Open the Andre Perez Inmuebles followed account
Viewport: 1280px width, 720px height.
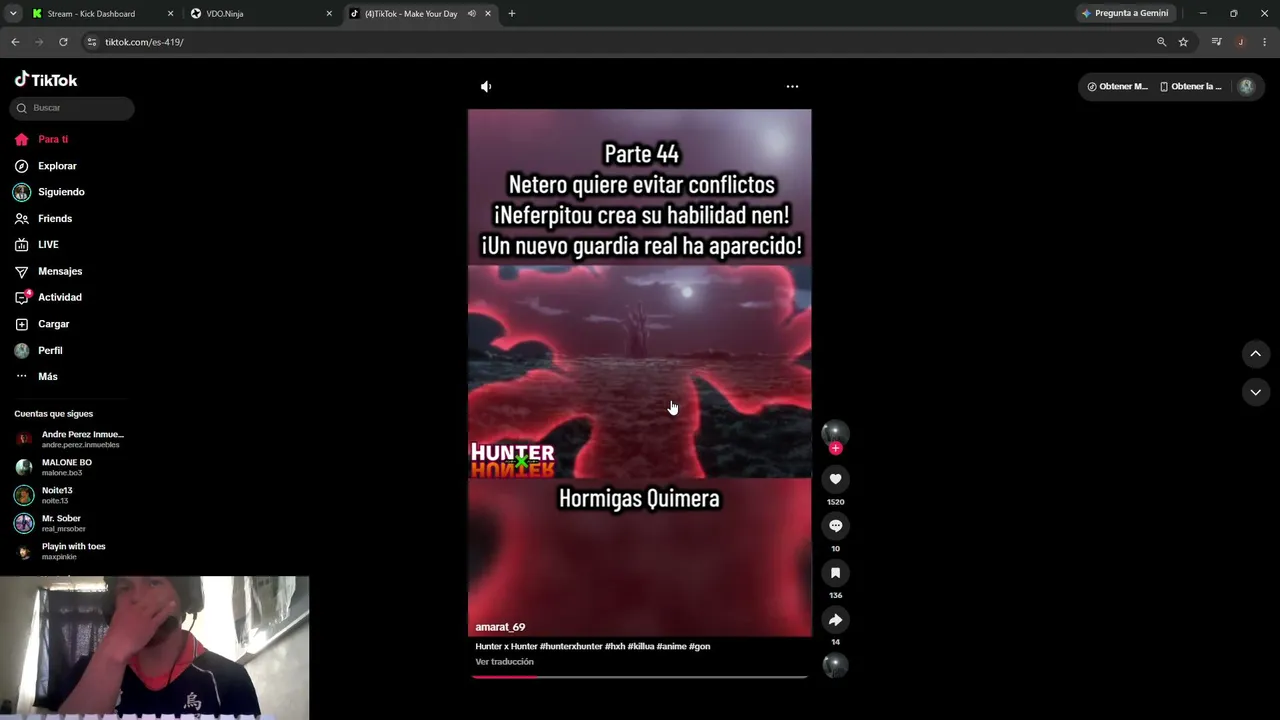coord(70,439)
